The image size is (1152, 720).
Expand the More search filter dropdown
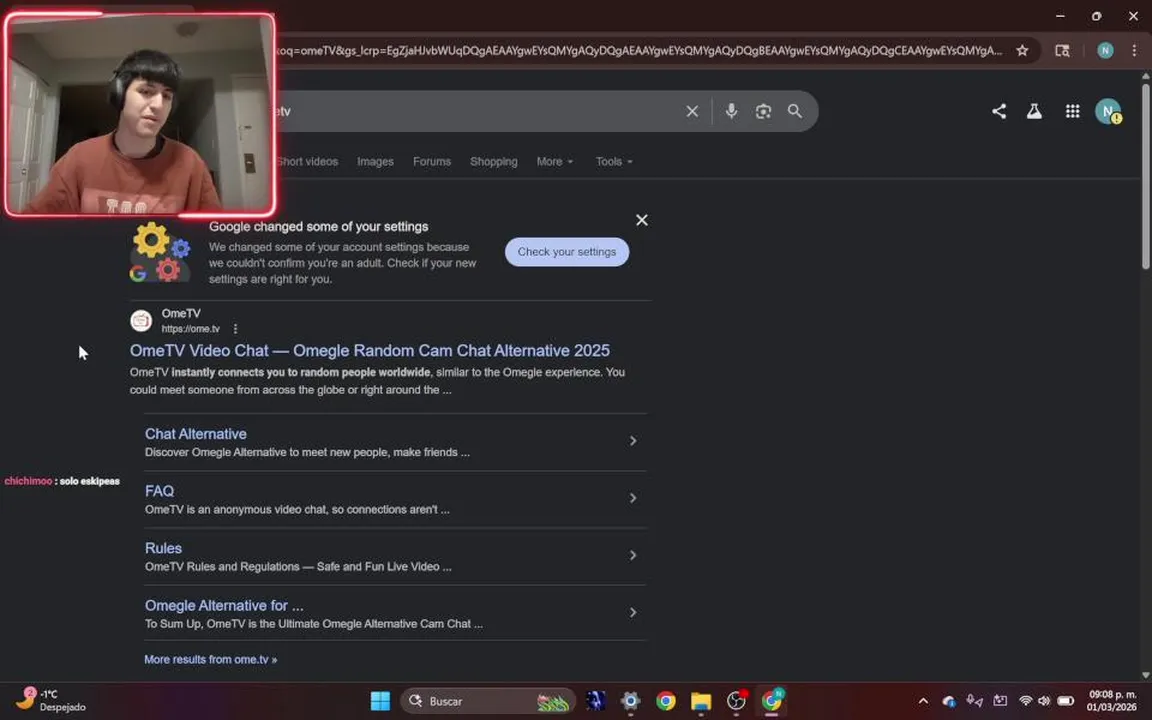pyautogui.click(x=555, y=162)
